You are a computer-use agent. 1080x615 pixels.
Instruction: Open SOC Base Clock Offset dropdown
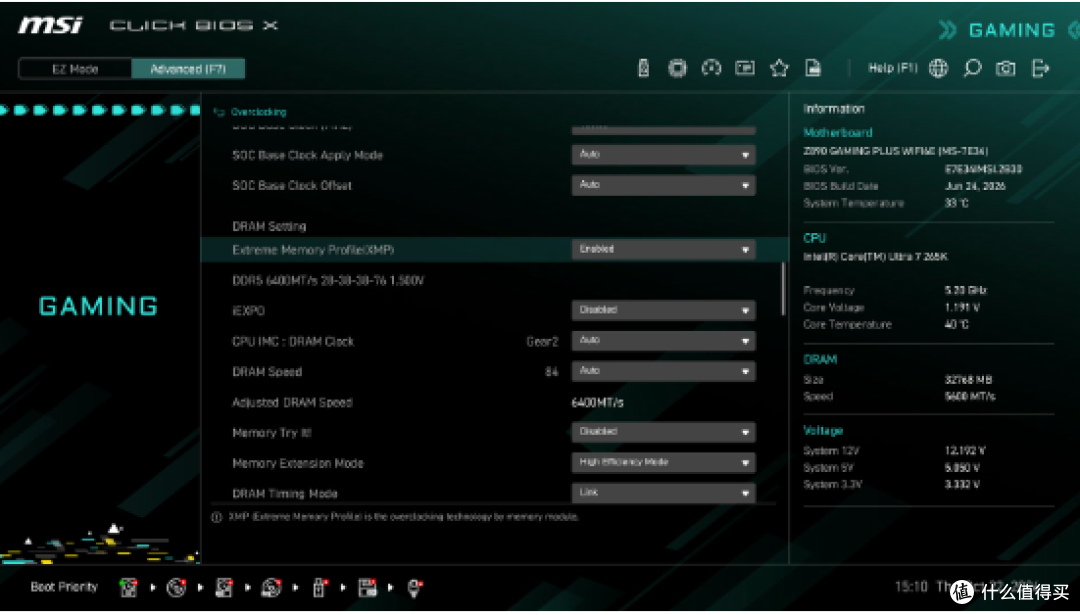[x=663, y=185]
